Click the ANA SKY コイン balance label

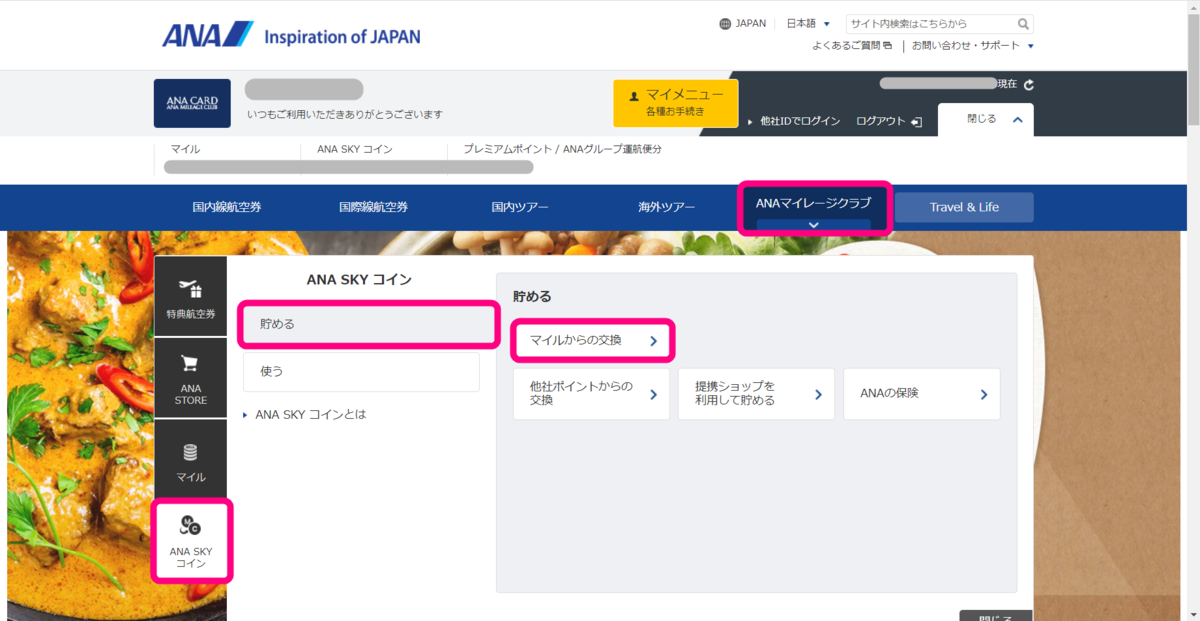point(355,149)
